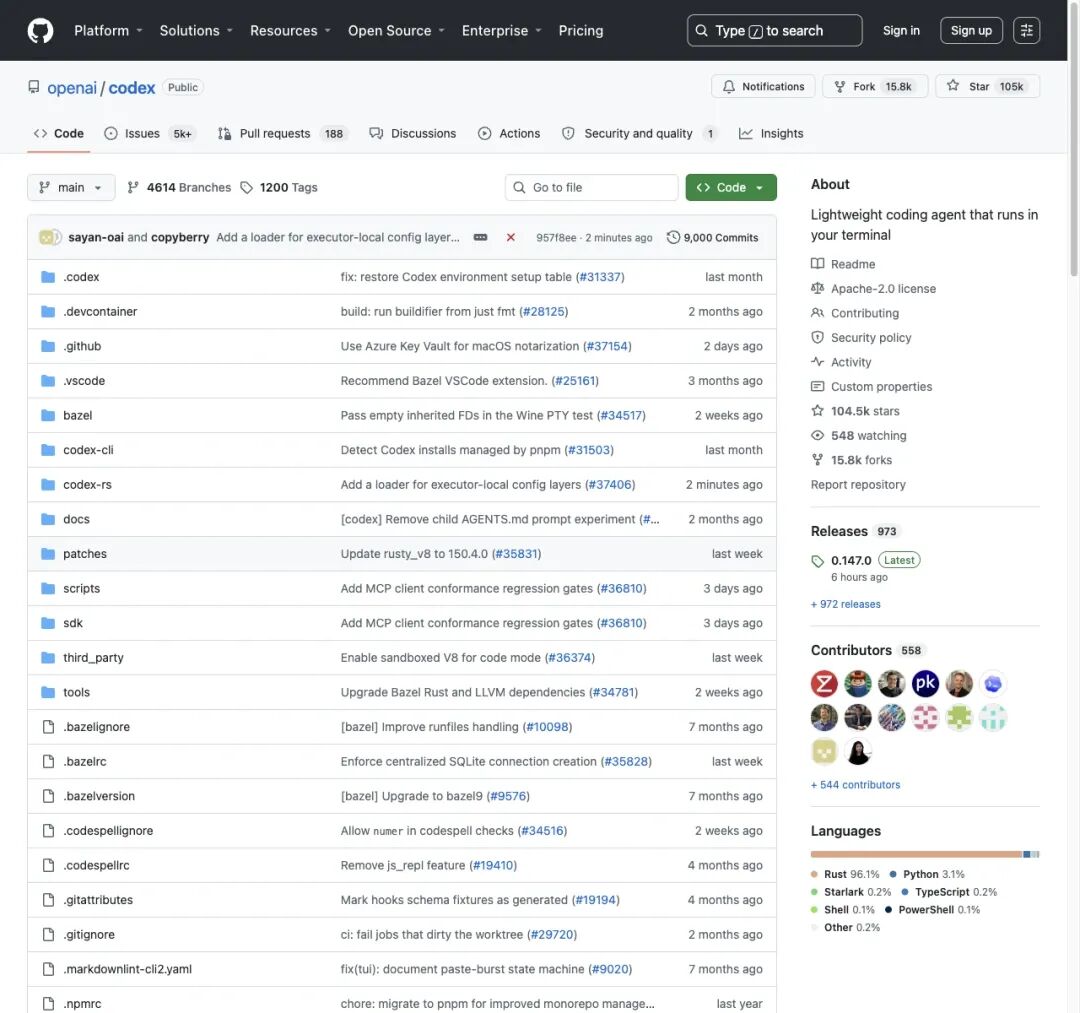Open the Insights tab
The height and width of the screenshot is (1013, 1080).
[771, 134]
